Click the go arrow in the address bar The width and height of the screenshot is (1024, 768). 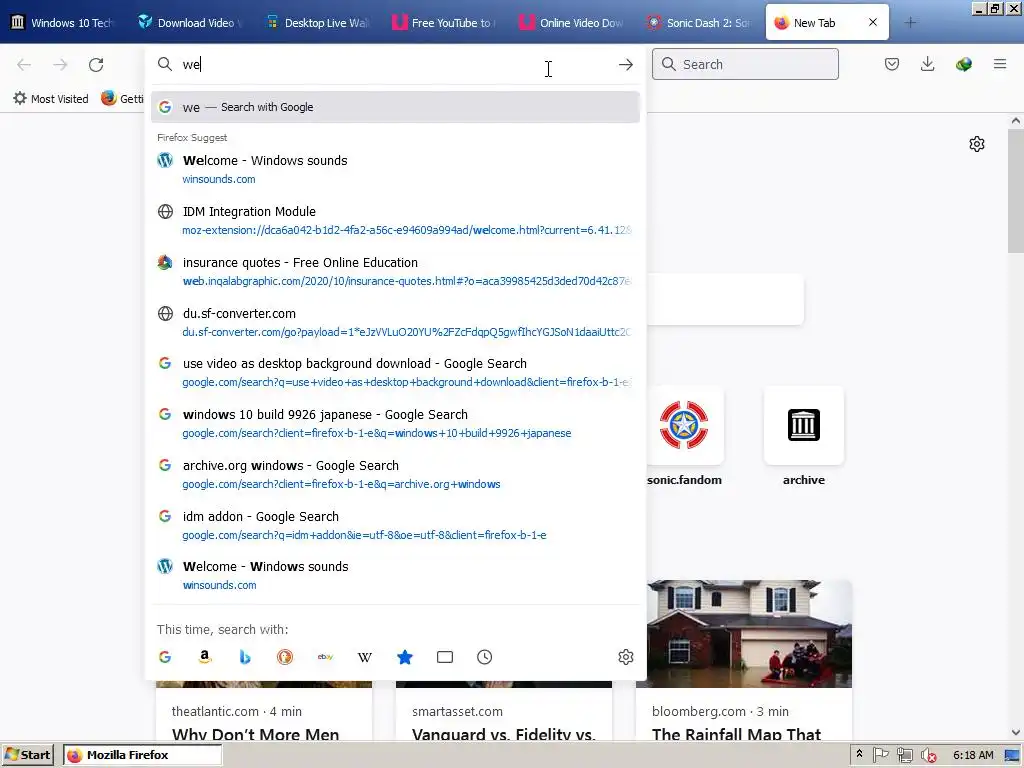[626, 65]
